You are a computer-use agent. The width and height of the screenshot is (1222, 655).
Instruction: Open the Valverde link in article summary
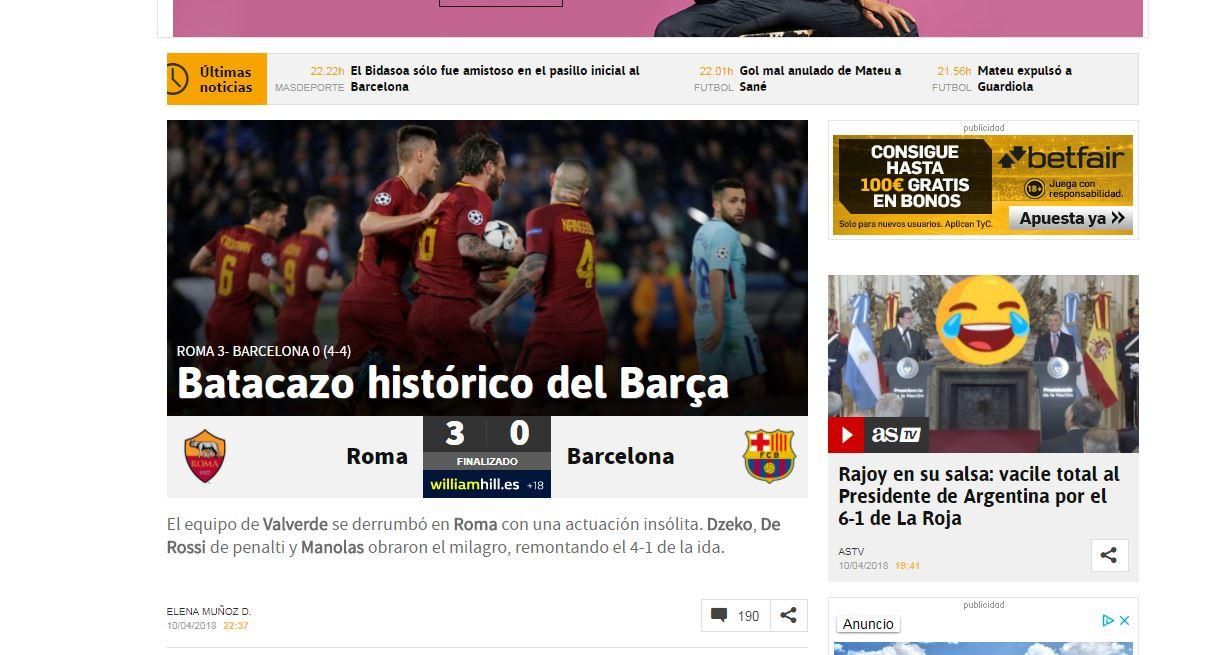(x=295, y=525)
